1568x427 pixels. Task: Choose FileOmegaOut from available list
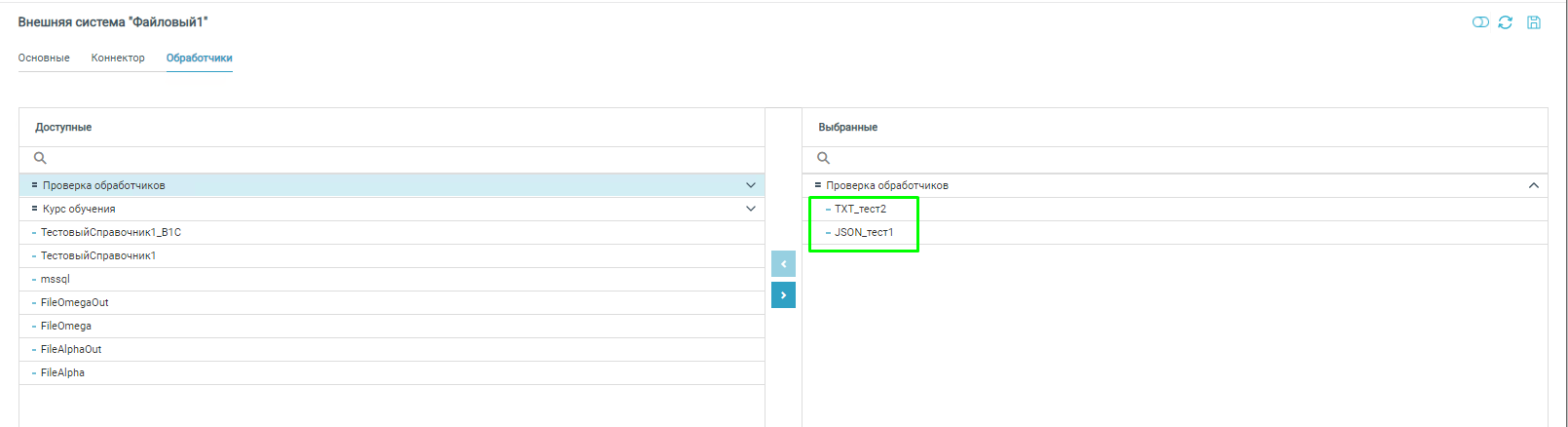(74, 302)
